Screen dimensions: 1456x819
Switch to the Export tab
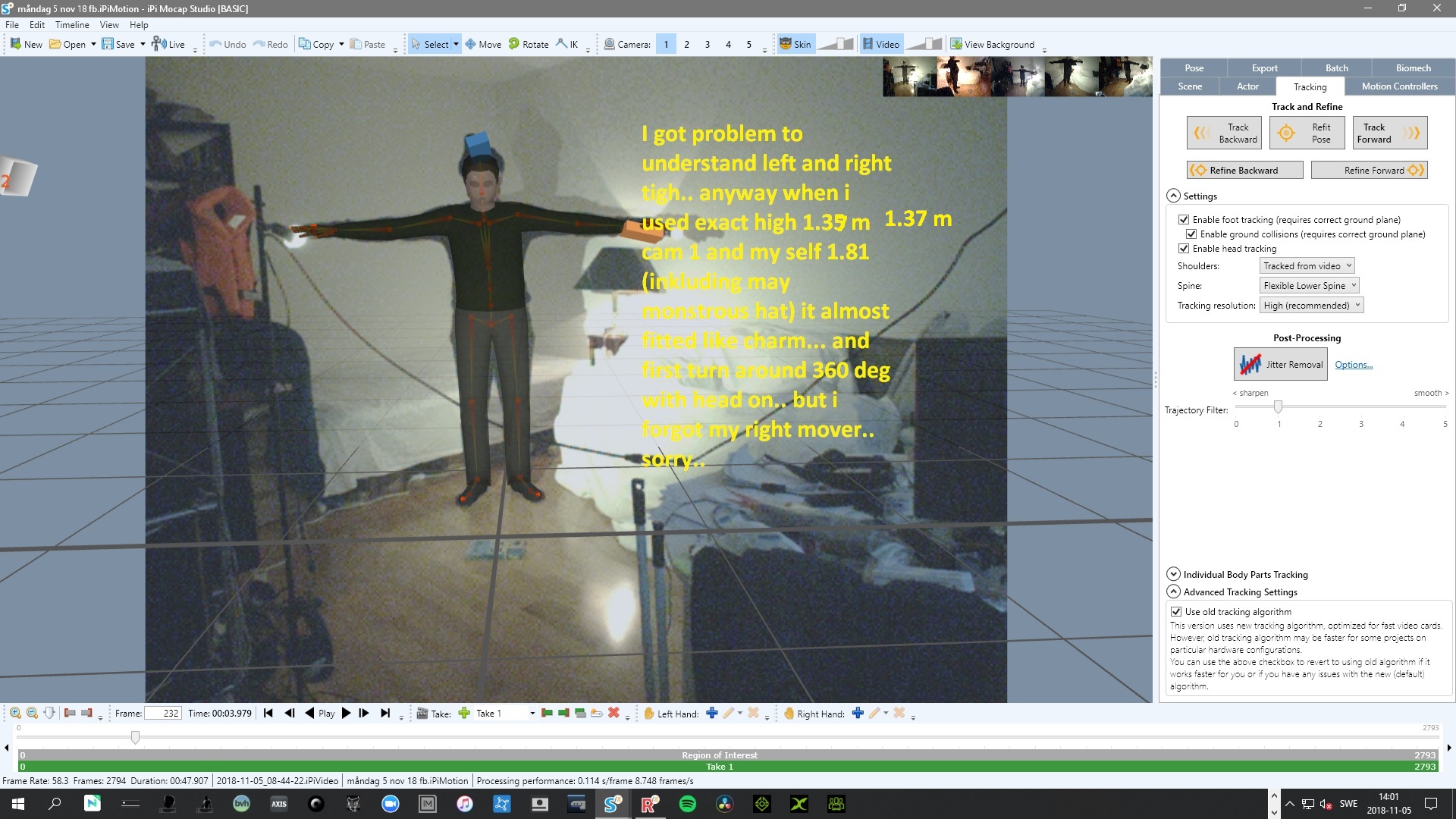pos(1265,68)
